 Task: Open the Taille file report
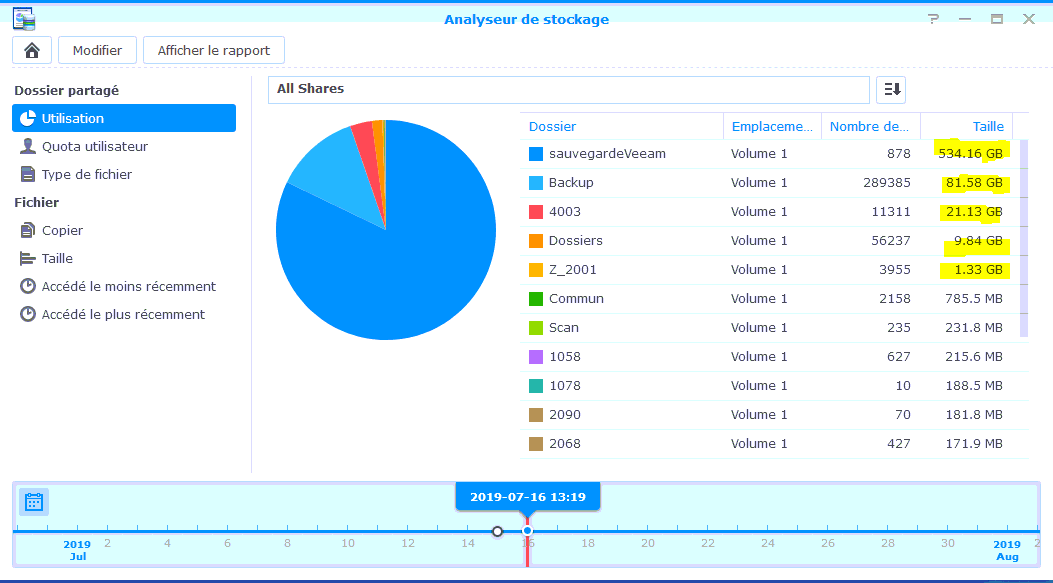click(124, 259)
